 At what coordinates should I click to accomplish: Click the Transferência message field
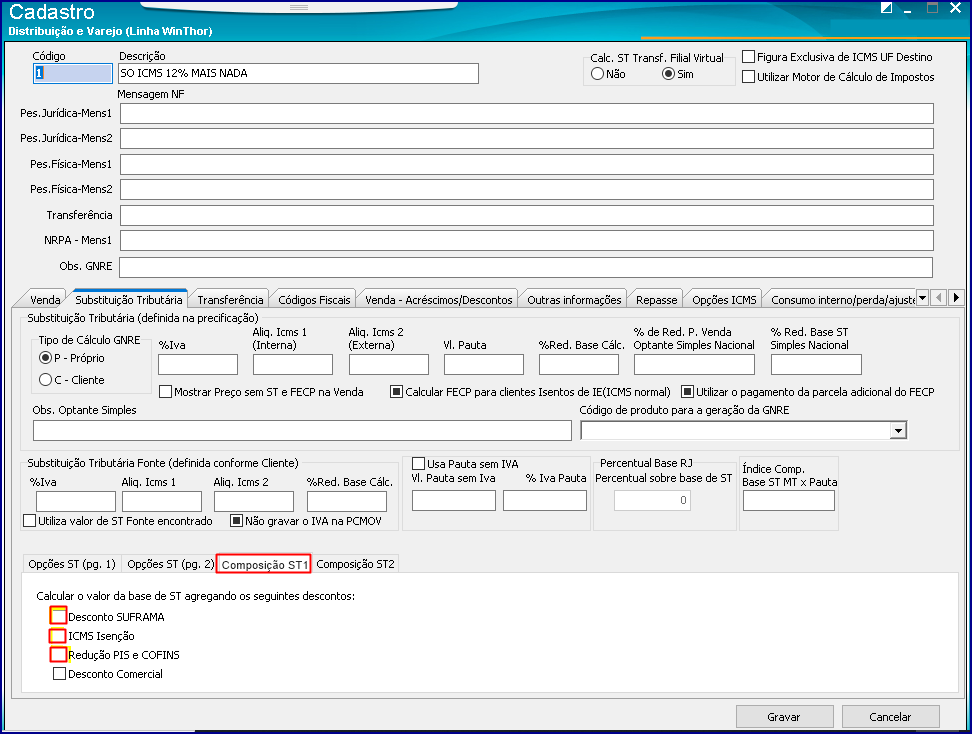coord(526,215)
